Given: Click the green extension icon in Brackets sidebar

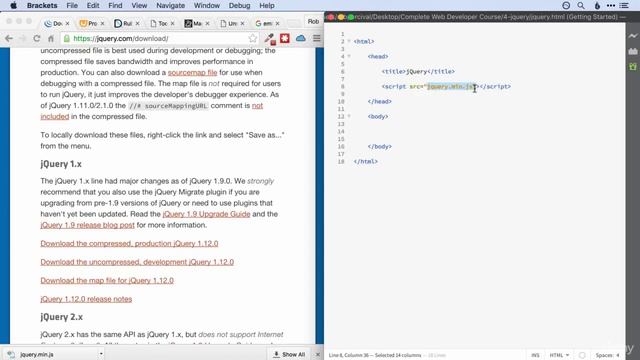Looking at the screenshot, I should 633,66.
